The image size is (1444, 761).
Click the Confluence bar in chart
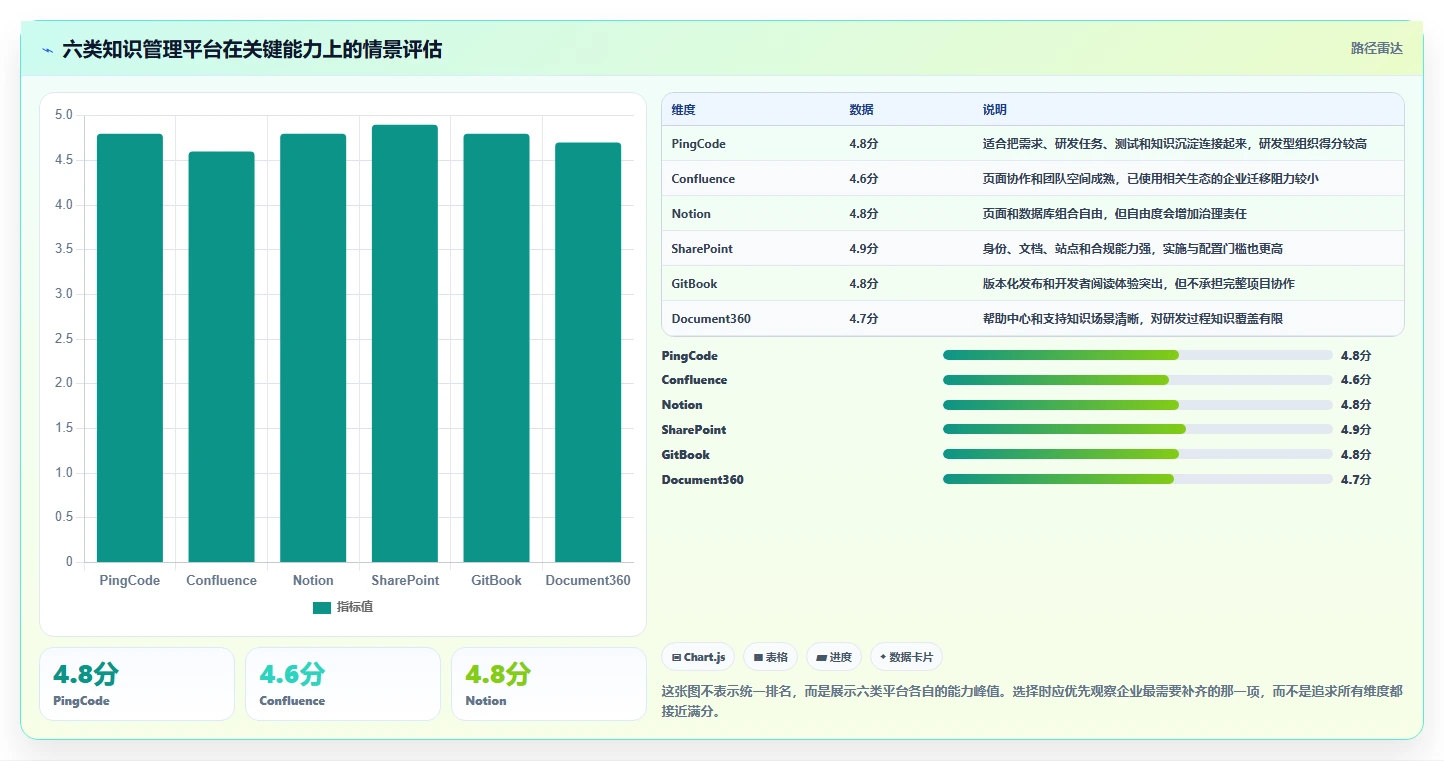pyautogui.click(x=221, y=357)
